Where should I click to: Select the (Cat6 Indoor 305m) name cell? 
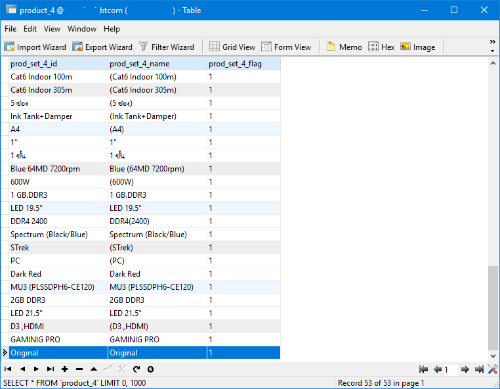click(x=157, y=90)
